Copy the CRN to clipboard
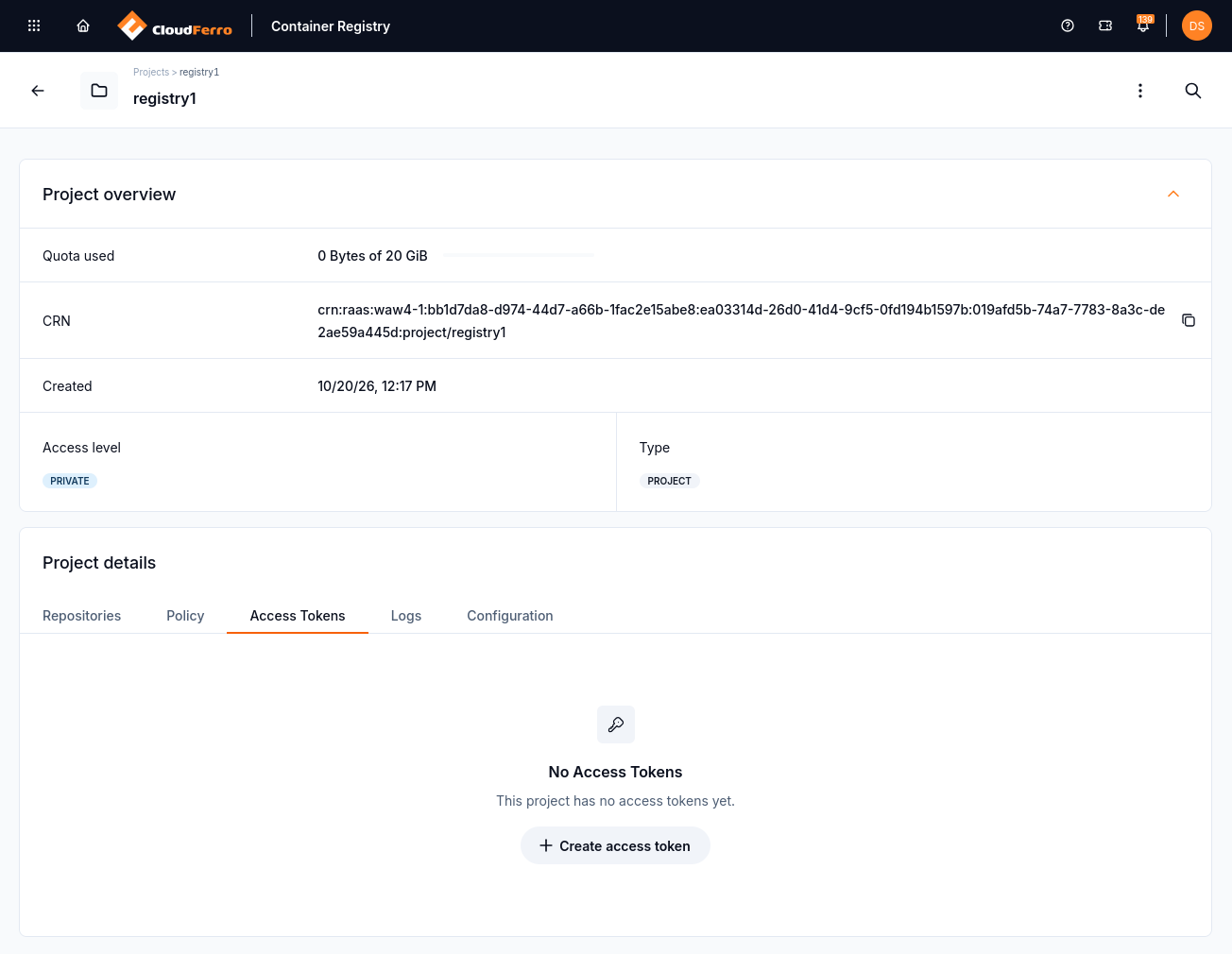 pyautogui.click(x=1189, y=320)
